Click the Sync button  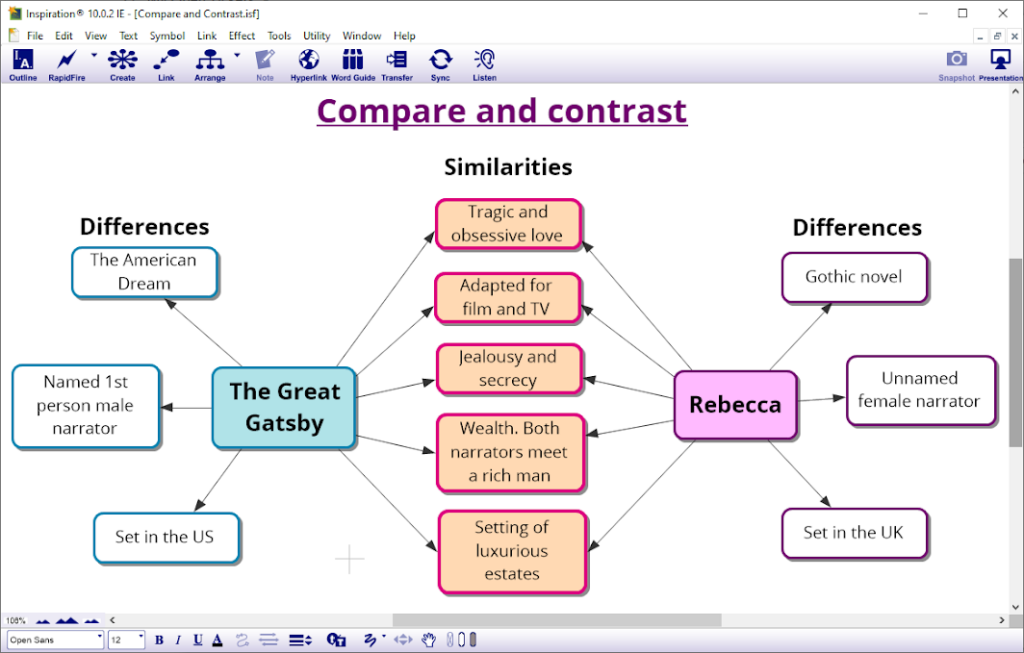440,65
